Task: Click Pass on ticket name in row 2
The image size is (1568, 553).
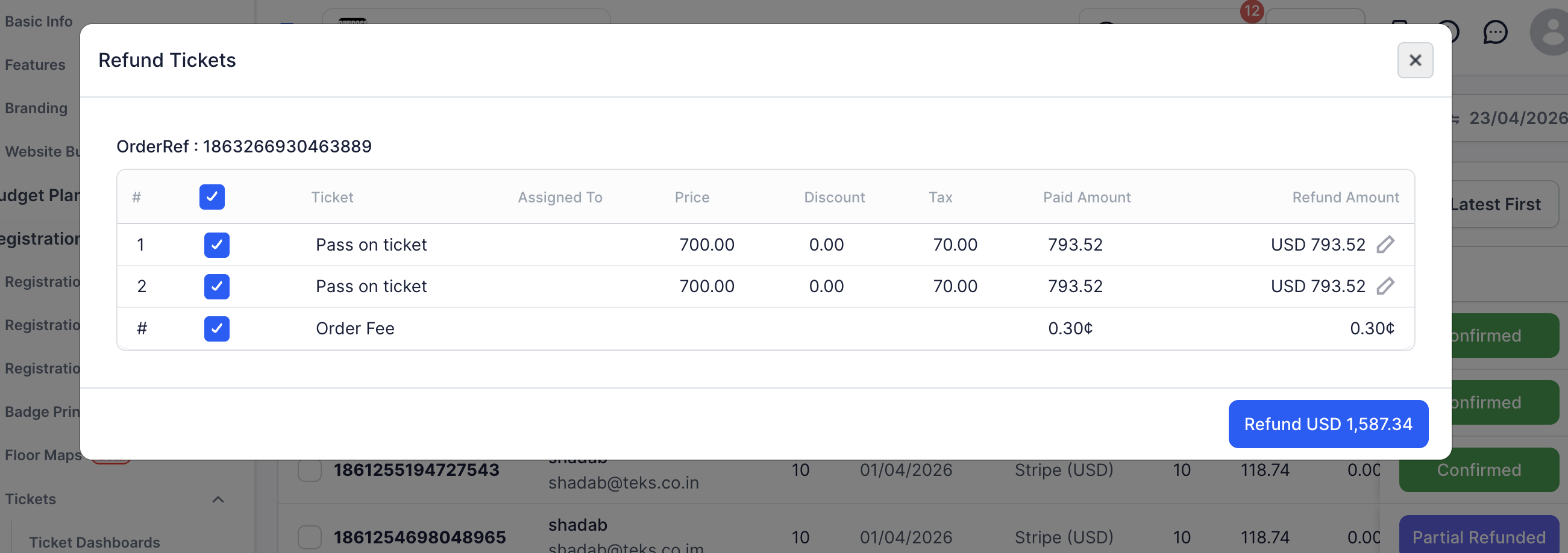Action: click(371, 286)
